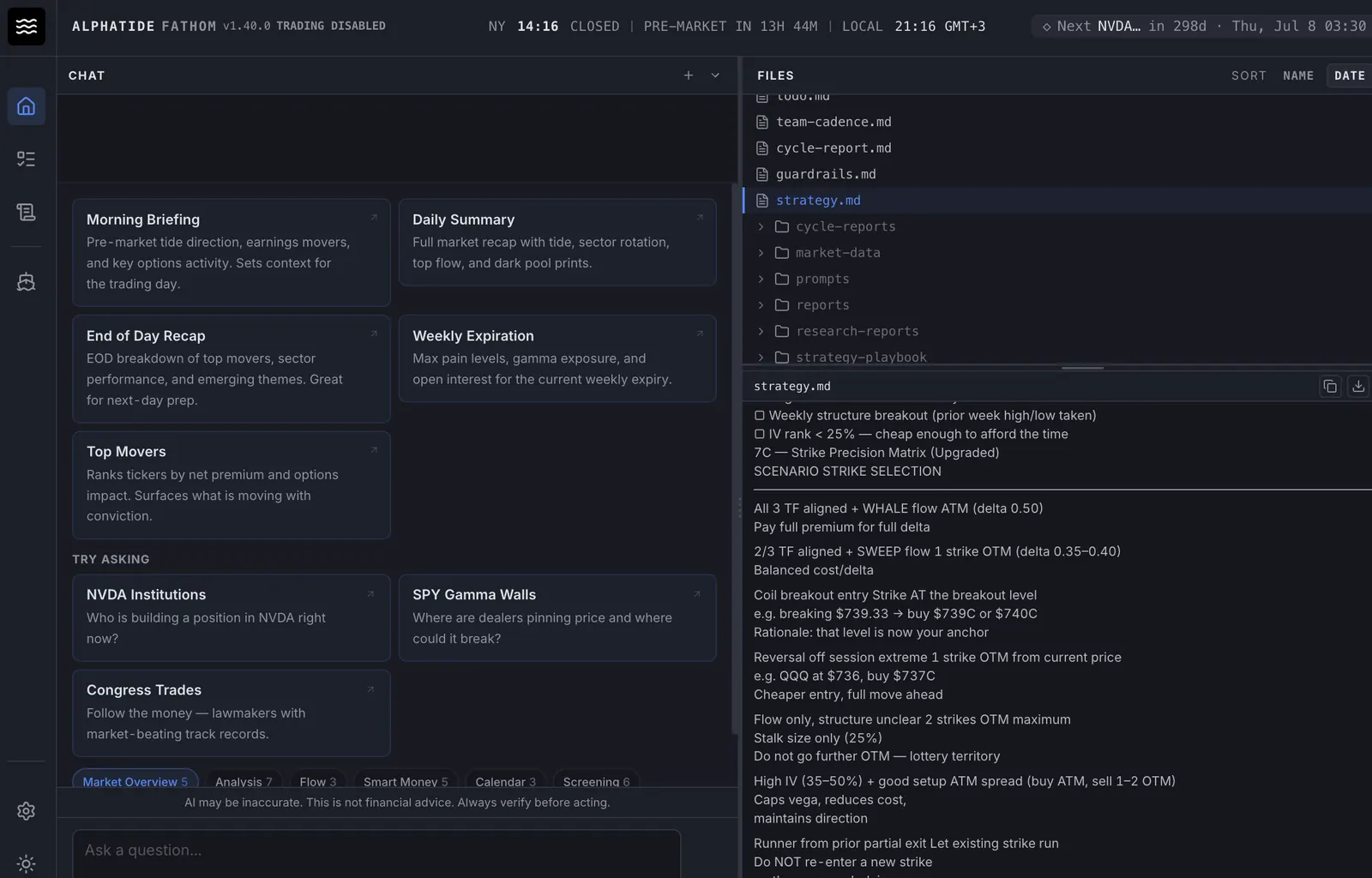Open arrow icon on SPY Gamma Walls card
Screen dimensions: 1372x878
coord(696,594)
